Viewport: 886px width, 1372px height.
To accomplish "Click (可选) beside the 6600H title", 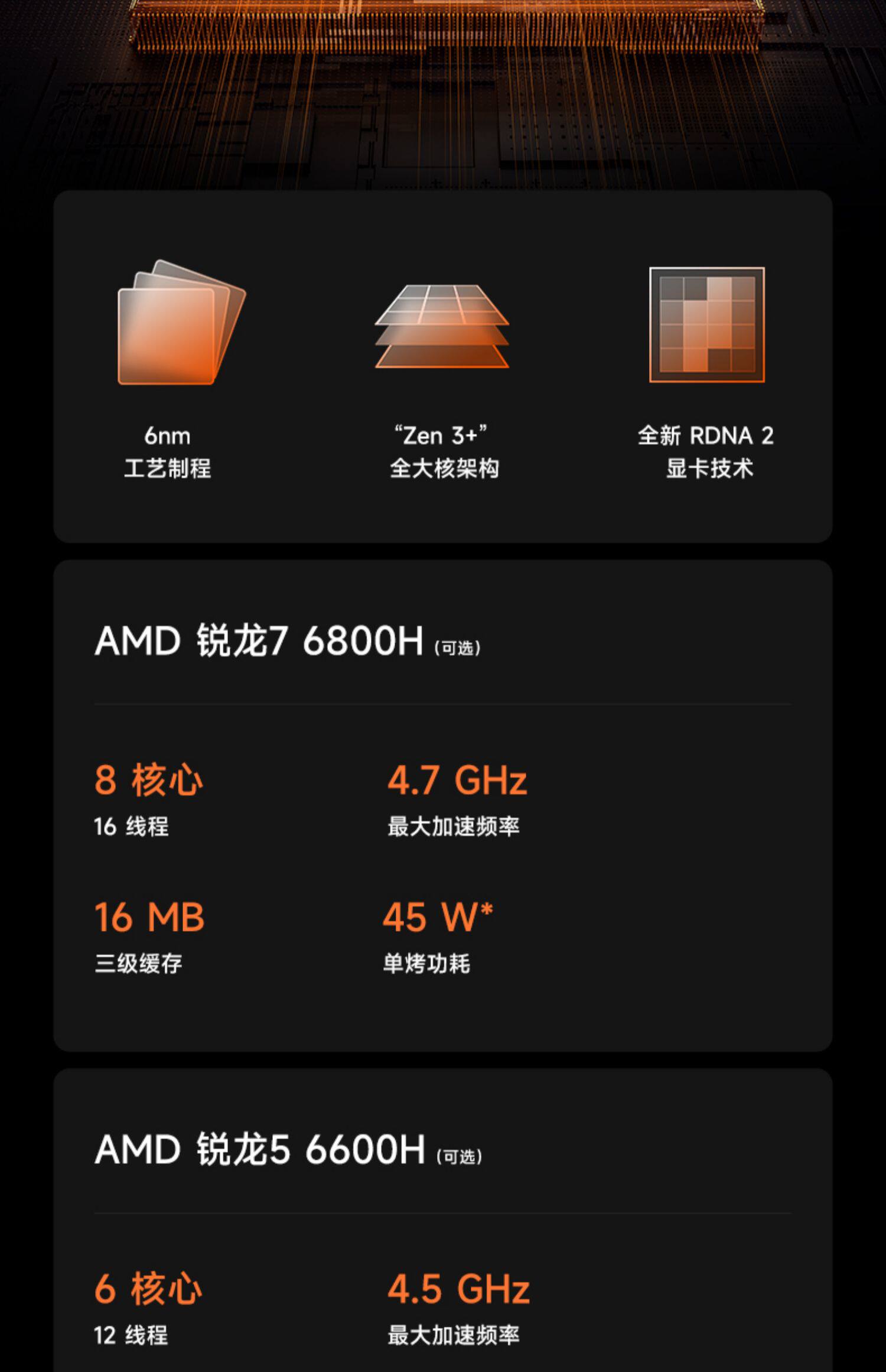I will point(459,1156).
